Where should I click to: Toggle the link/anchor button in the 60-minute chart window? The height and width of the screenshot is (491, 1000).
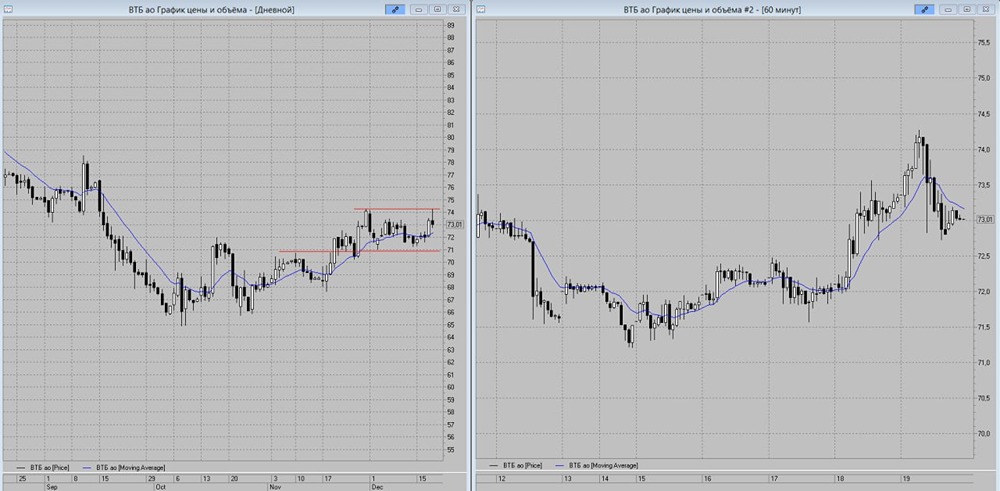point(924,9)
